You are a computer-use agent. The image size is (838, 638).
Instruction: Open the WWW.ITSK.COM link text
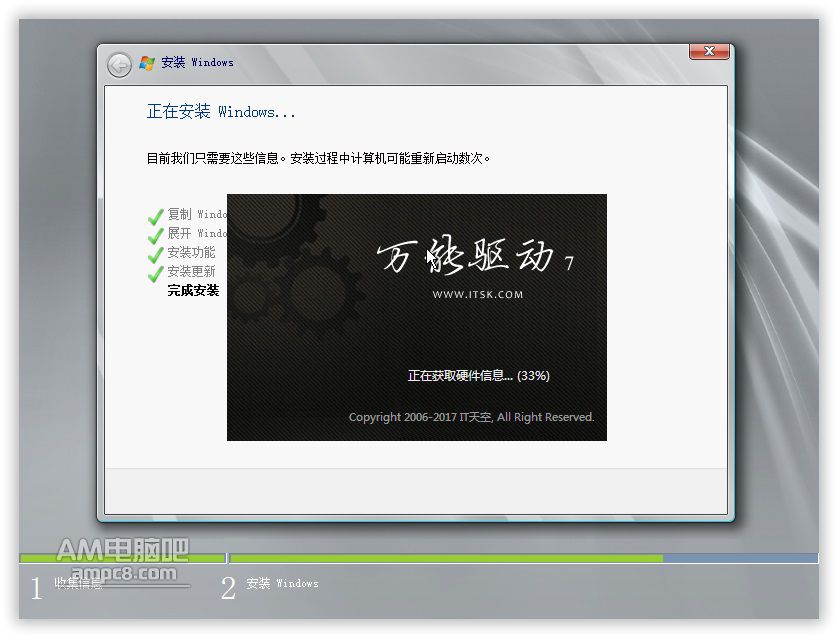pos(478,294)
